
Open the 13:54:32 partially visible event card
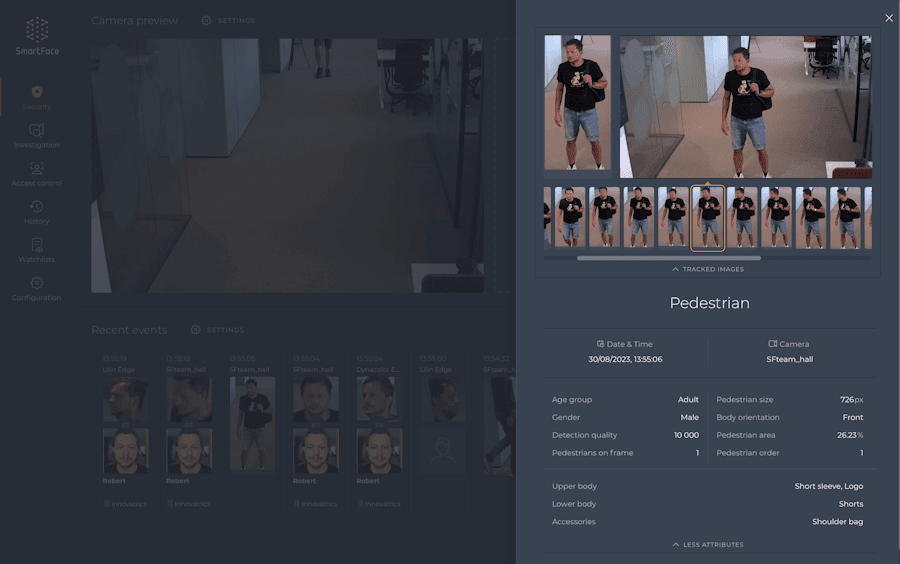pyautogui.click(x=498, y=433)
